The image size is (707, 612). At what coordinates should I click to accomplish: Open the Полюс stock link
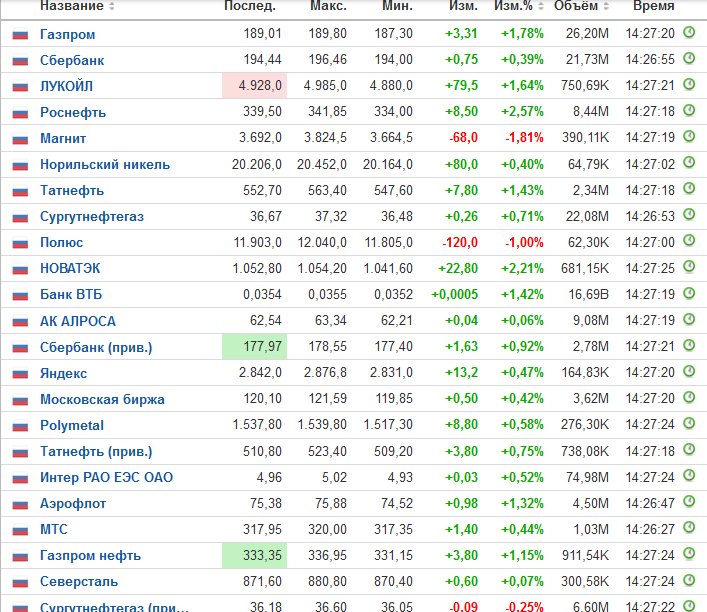pos(61,243)
